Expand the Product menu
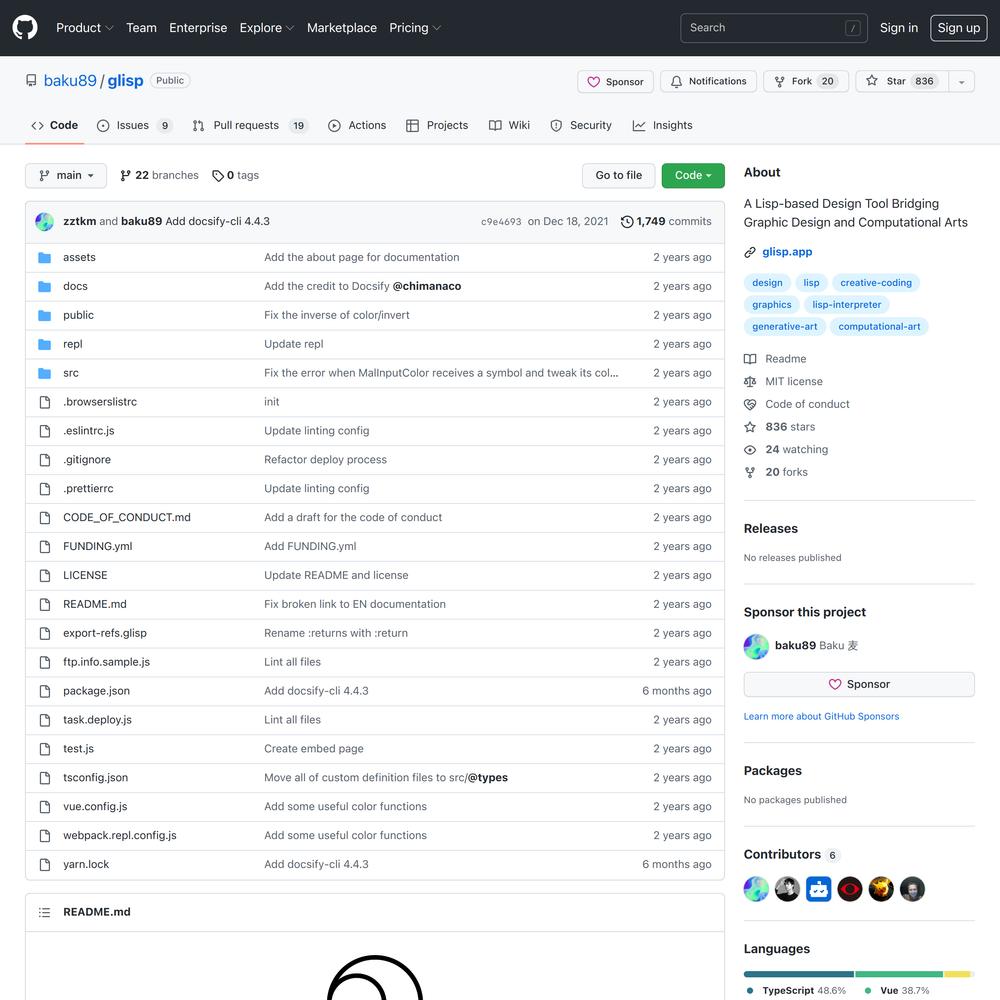This screenshot has width=1000, height=1000. [85, 28]
